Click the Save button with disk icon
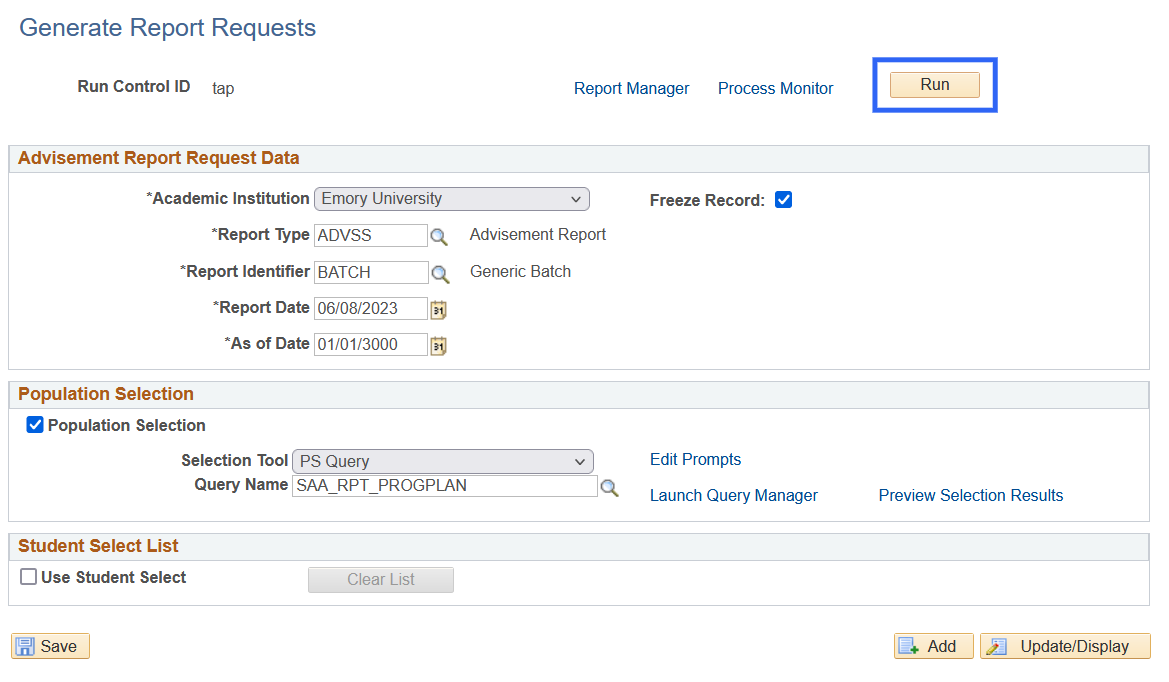The image size is (1169, 682). tap(50, 647)
